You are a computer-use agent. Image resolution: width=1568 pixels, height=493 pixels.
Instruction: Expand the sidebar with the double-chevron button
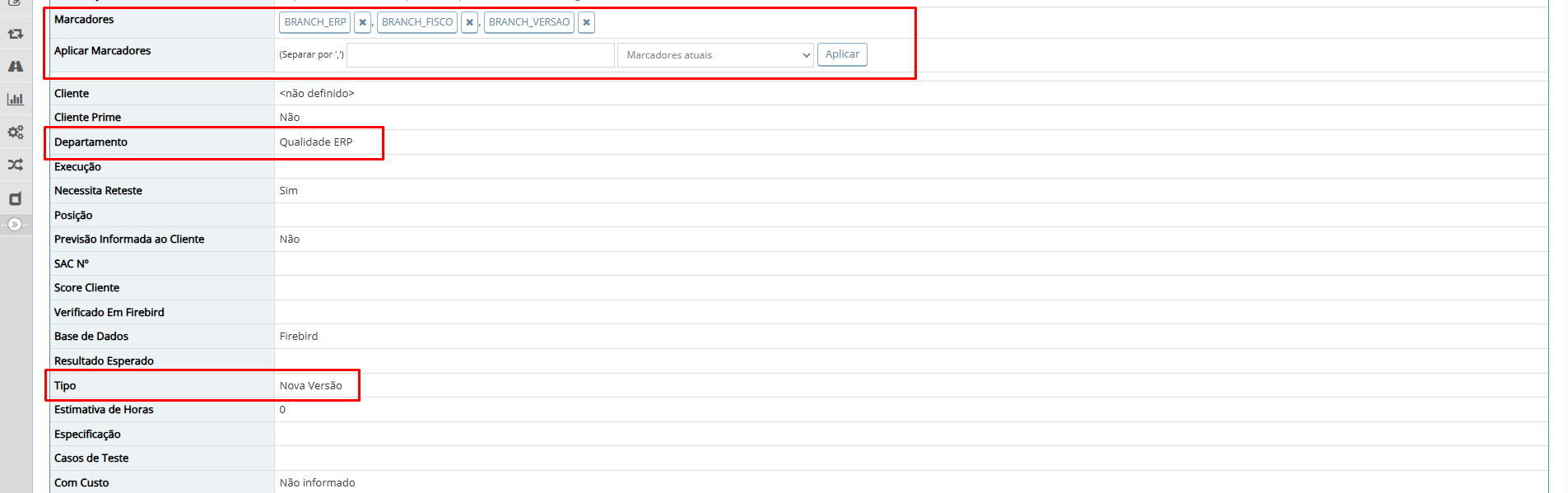pyautogui.click(x=15, y=224)
